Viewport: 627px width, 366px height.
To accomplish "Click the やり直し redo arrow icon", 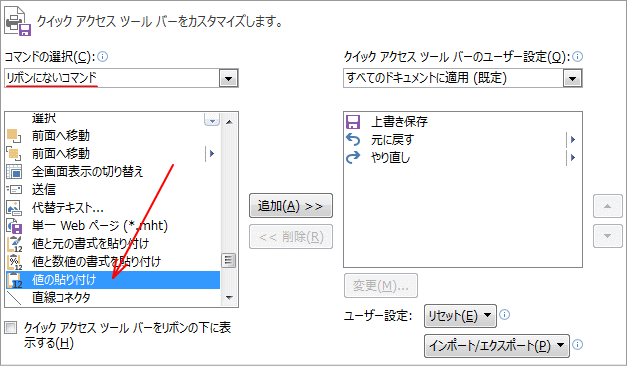I will (x=353, y=158).
